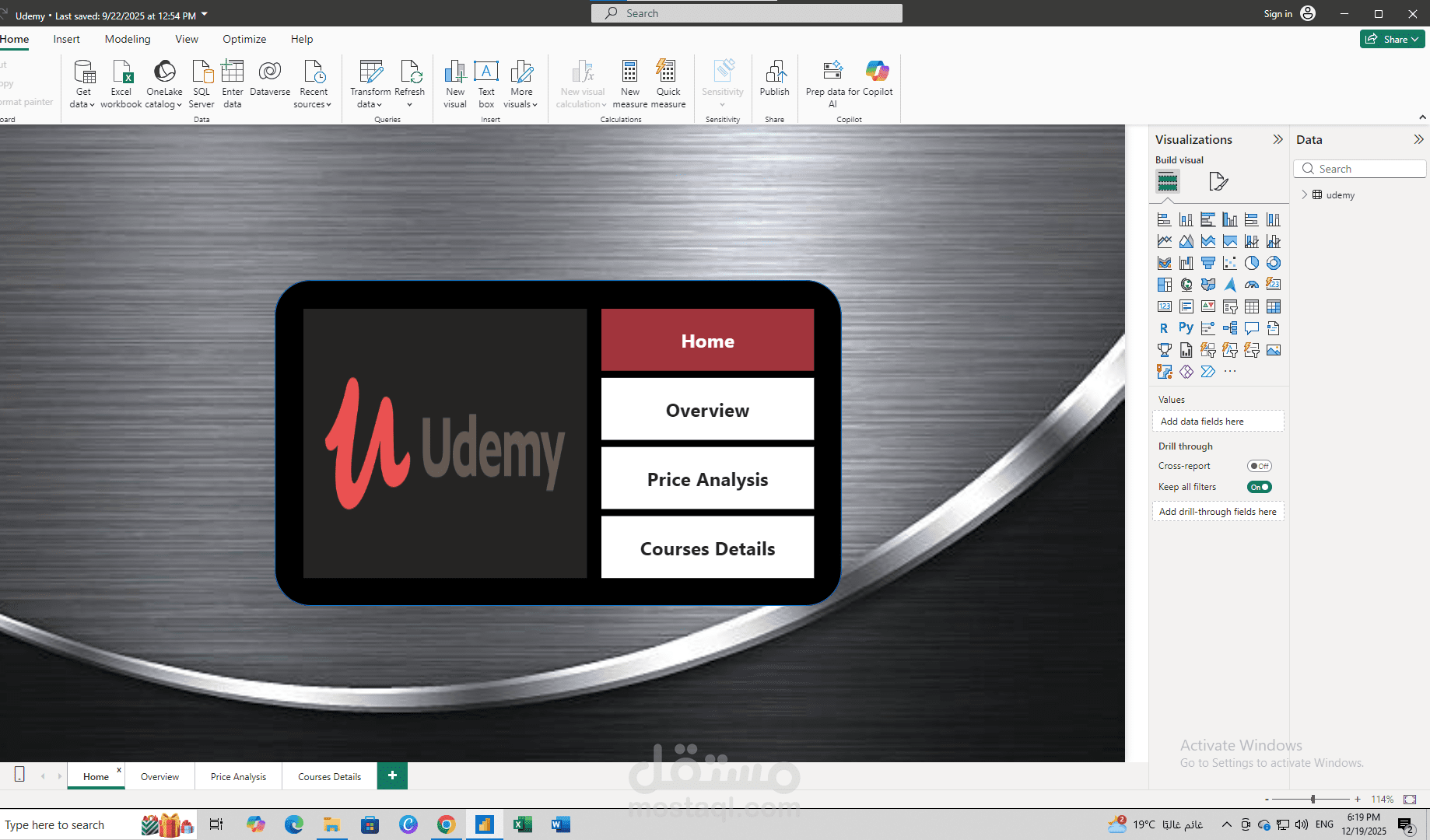Image resolution: width=1430 pixels, height=840 pixels.
Task: Click the Courses Details canvas button
Action: [x=707, y=548]
